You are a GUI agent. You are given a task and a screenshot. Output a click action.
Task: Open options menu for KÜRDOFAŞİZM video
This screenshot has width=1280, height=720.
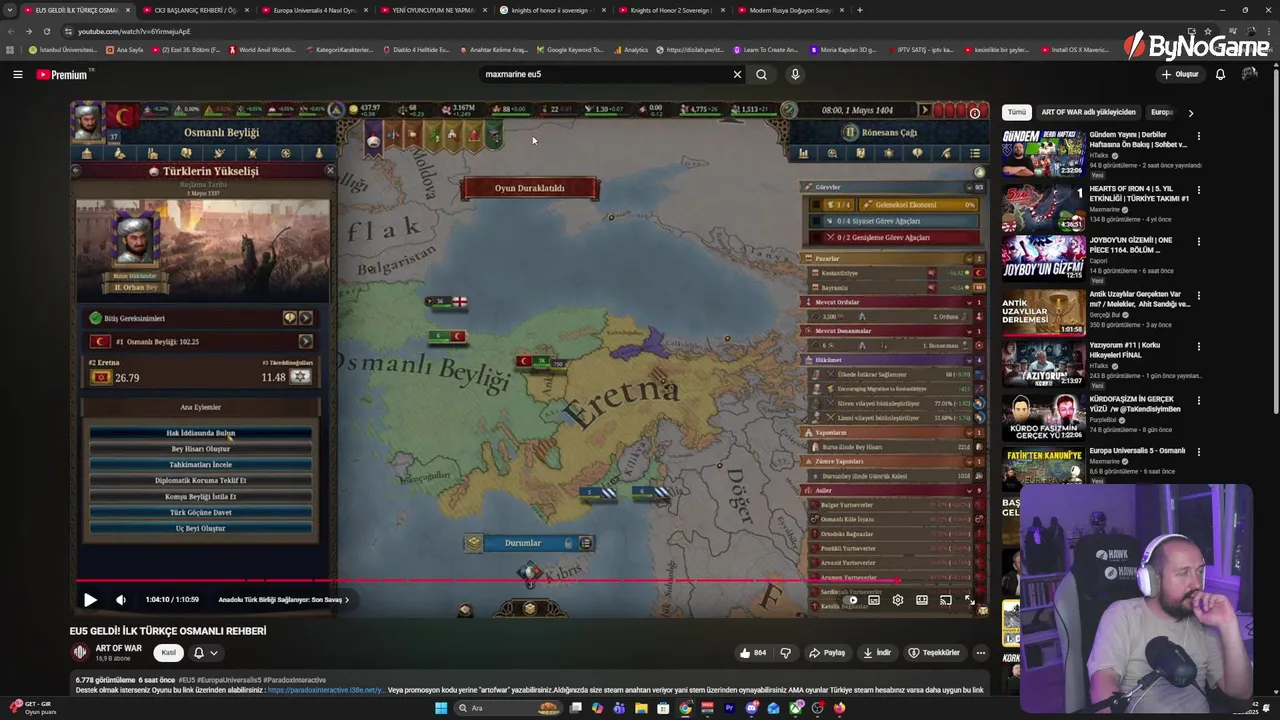[x=1199, y=399]
